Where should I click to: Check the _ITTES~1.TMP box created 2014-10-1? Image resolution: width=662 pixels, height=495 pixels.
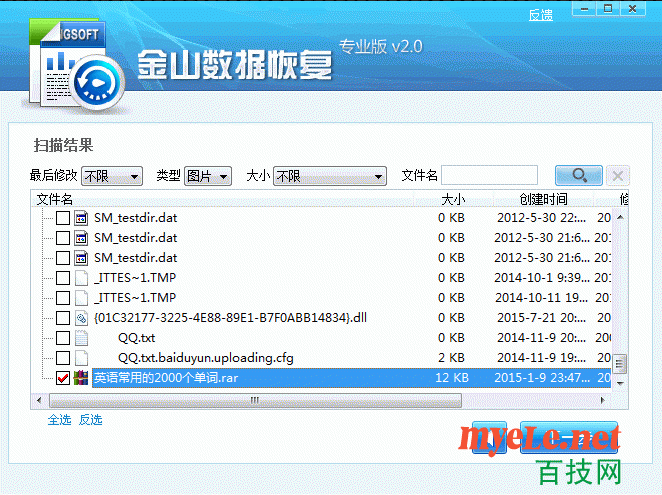[63, 278]
